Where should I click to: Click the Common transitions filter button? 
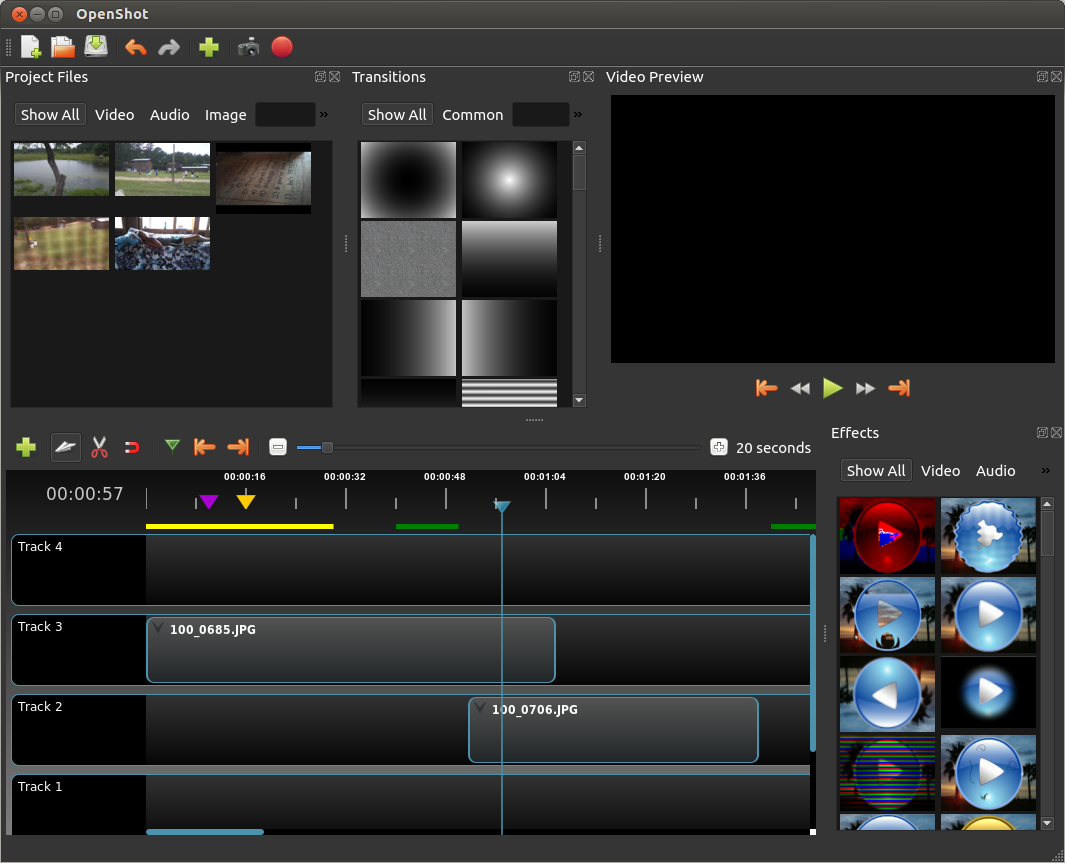click(472, 115)
